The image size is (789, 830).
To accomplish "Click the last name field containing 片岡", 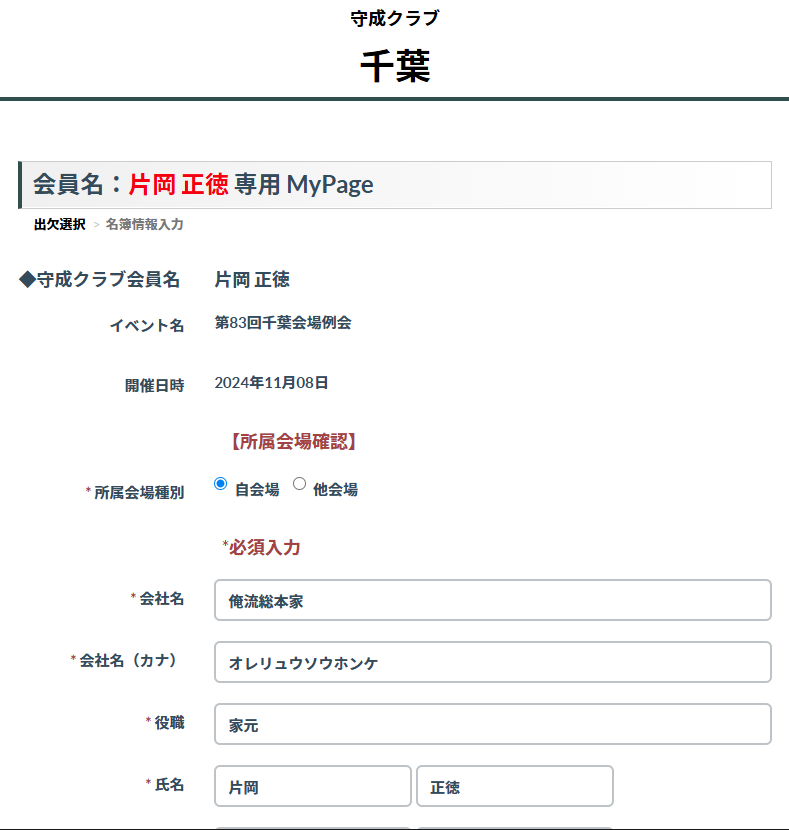I will tap(313, 786).
